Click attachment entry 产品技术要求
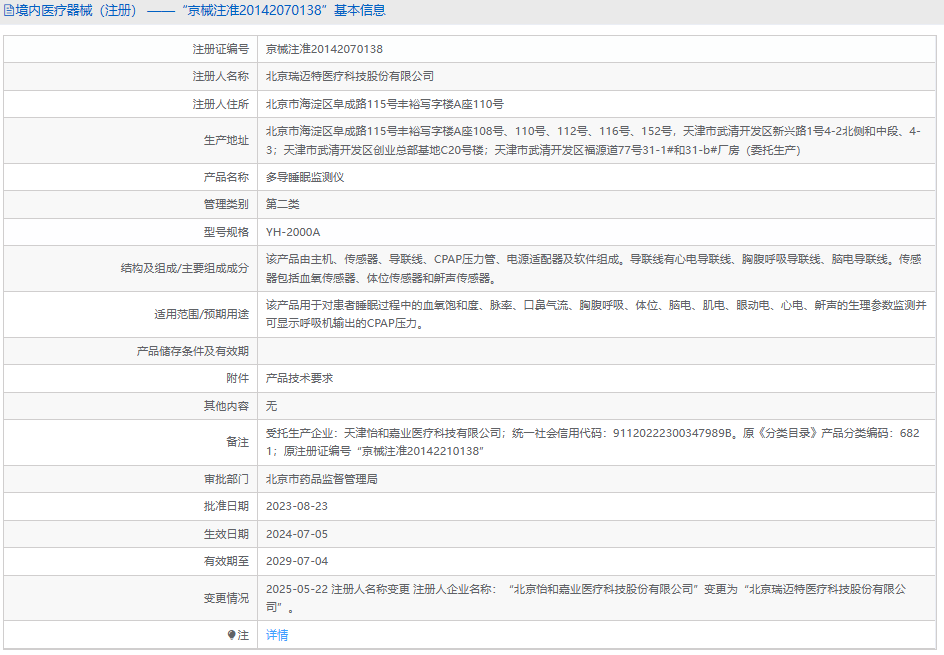 coord(299,378)
